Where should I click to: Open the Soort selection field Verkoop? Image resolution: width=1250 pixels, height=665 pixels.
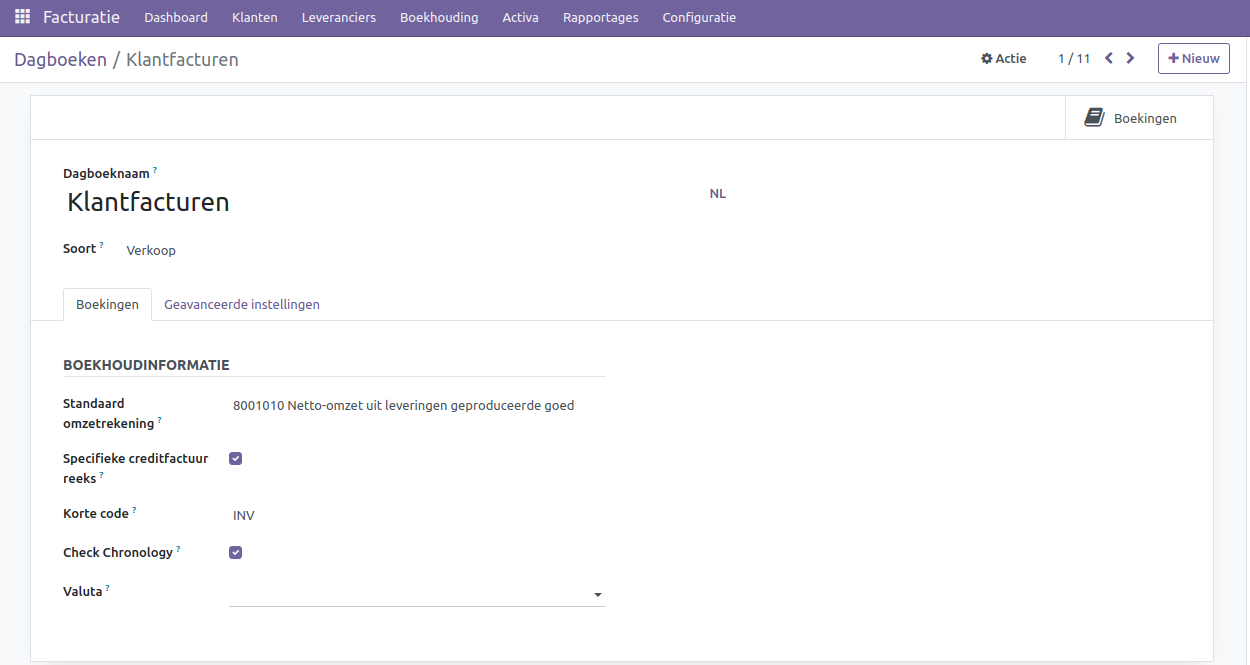point(151,251)
